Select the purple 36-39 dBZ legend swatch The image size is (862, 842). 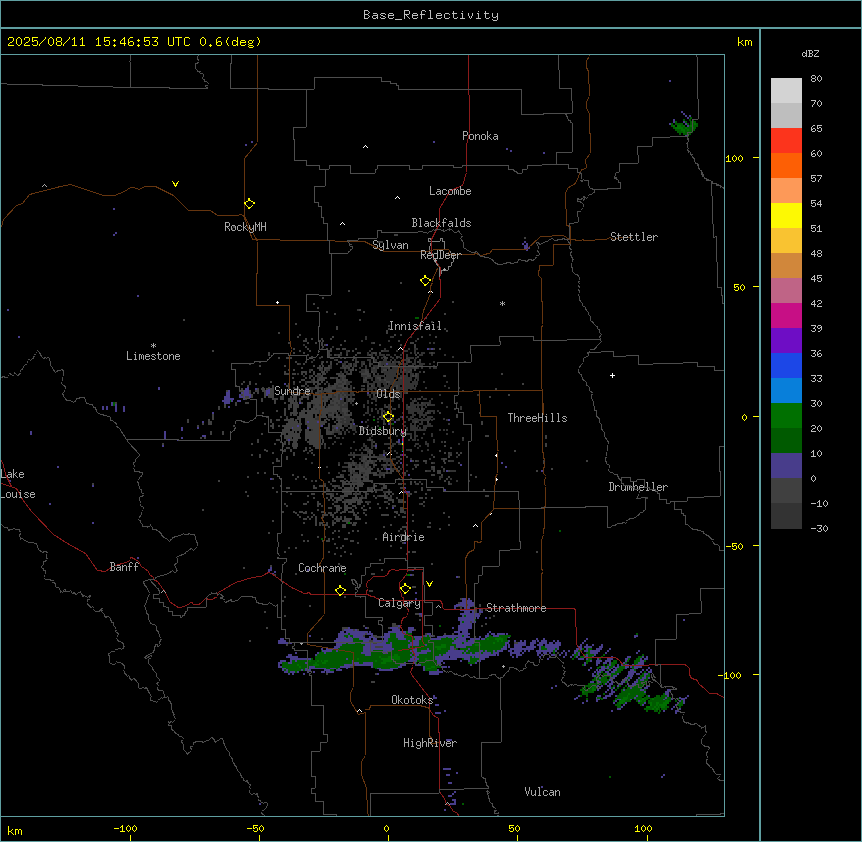(786, 341)
